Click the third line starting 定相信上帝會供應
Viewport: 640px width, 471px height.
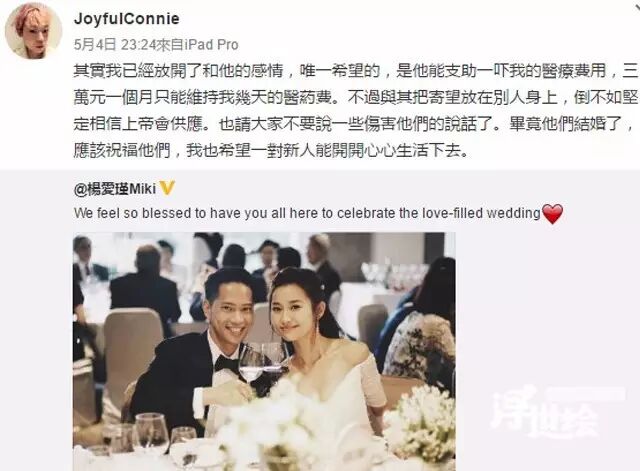pyautogui.click(x=353, y=124)
